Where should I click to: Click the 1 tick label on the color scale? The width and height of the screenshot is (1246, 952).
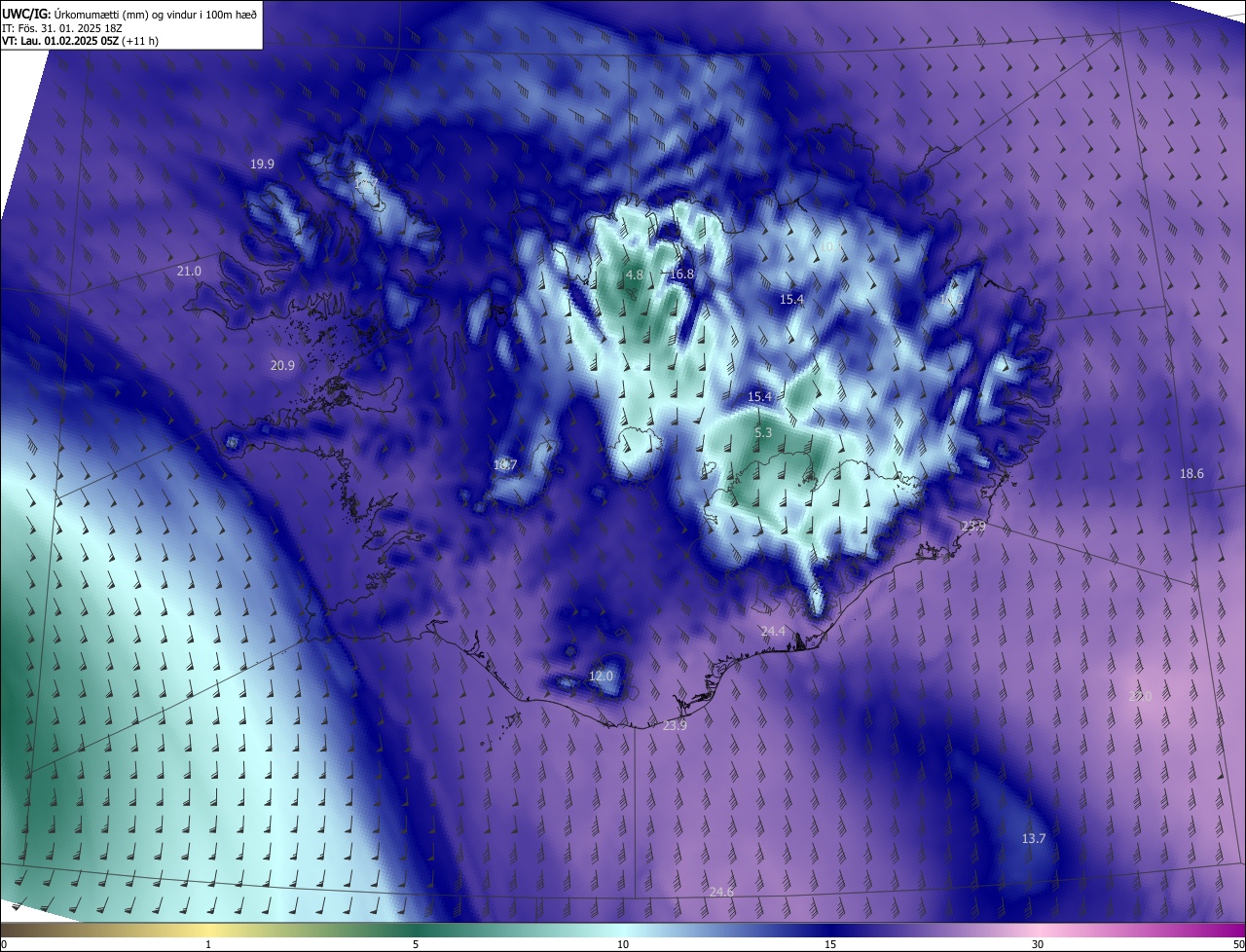click(x=208, y=945)
